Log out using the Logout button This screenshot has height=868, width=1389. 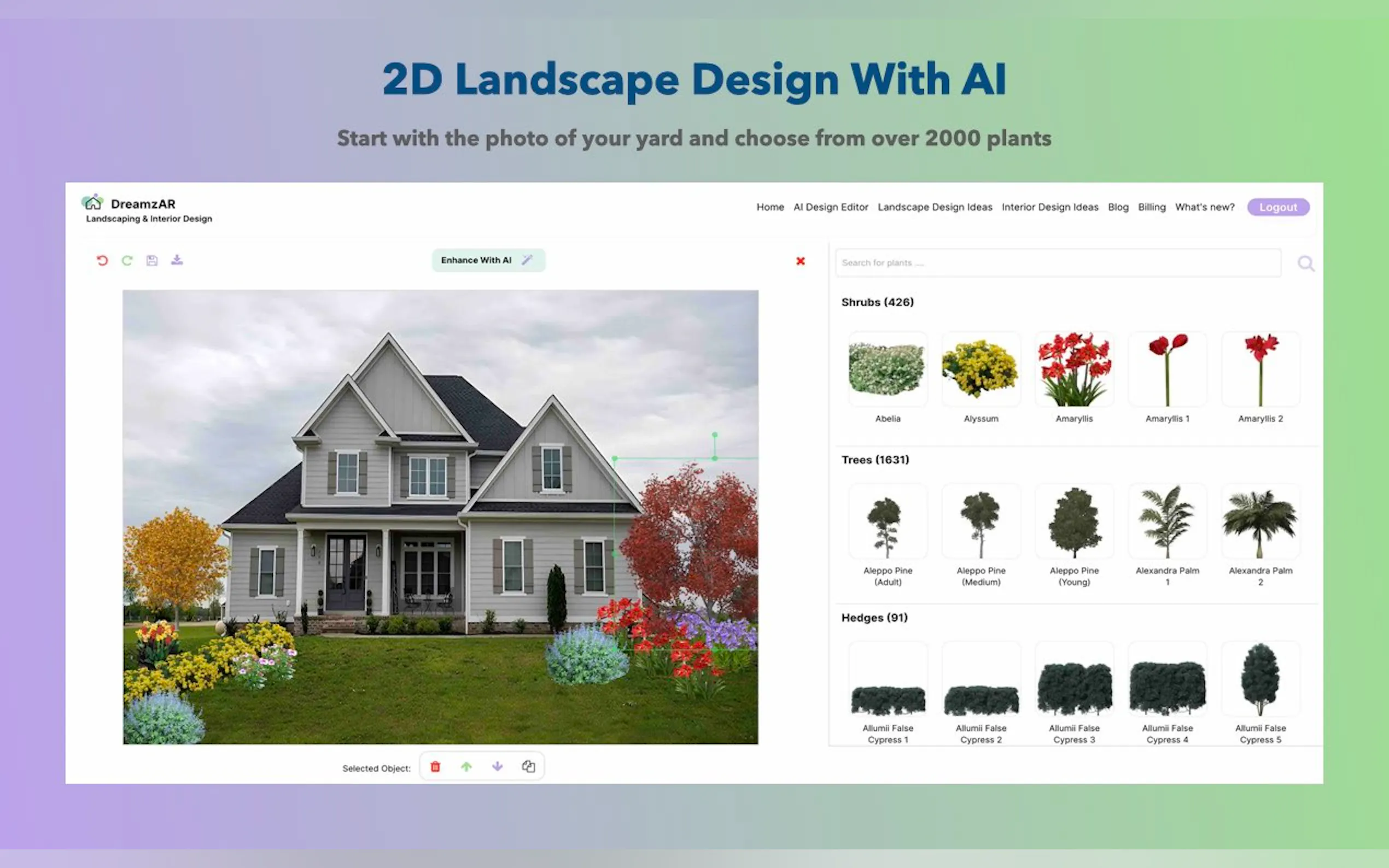tap(1277, 207)
